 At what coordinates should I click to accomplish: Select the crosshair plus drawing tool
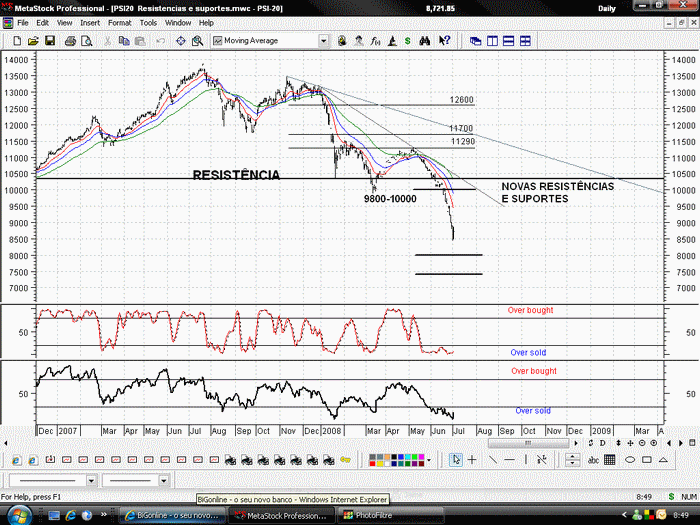coord(472,459)
